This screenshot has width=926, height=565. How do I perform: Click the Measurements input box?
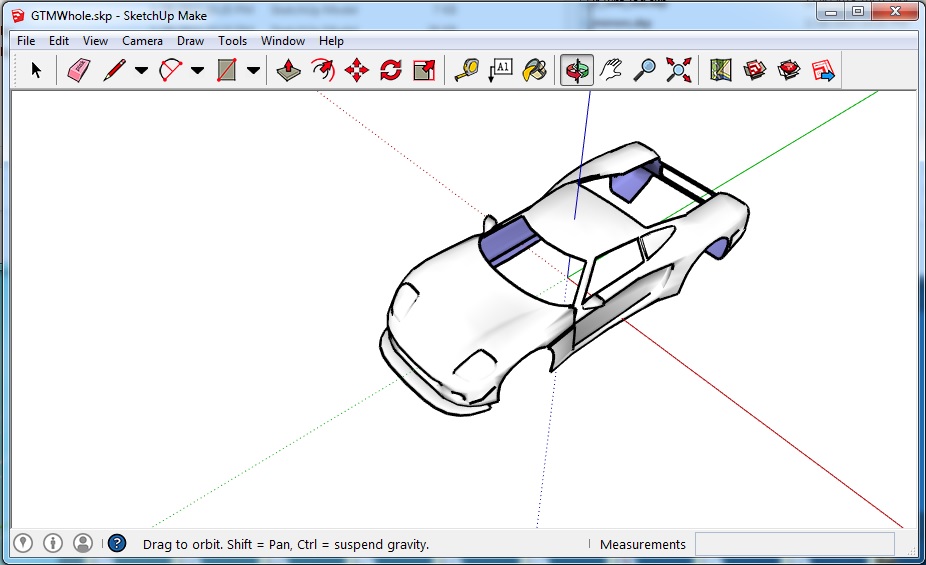[x=794, y=544]
